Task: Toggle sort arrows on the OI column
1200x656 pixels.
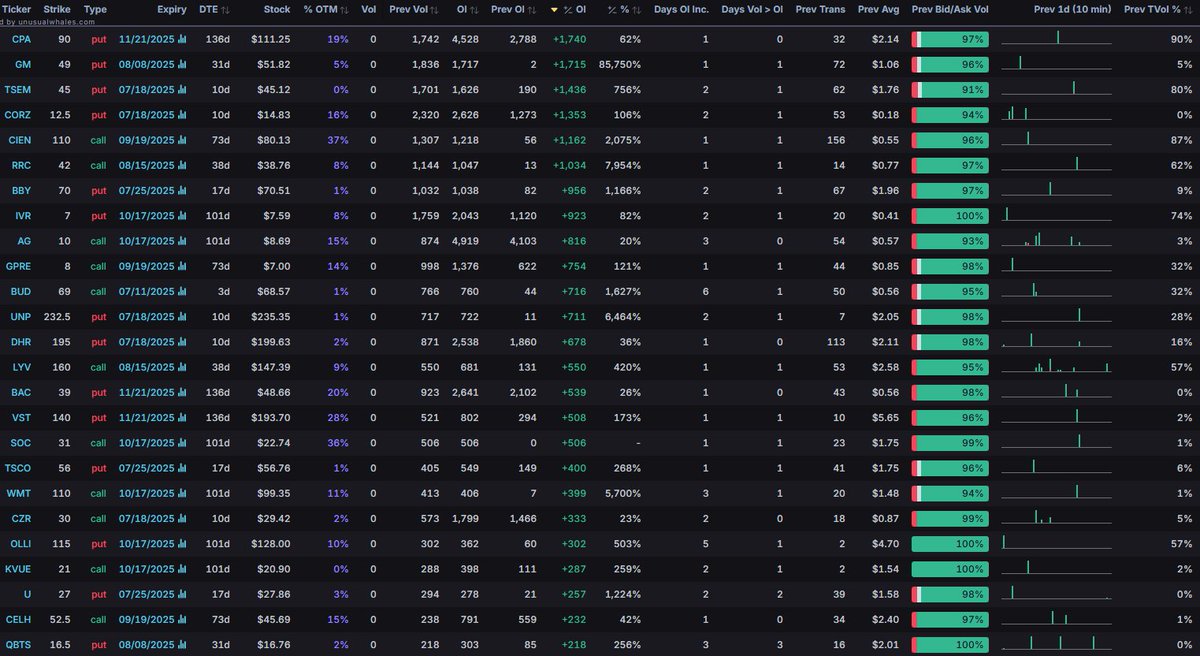Action: point(473,10)
